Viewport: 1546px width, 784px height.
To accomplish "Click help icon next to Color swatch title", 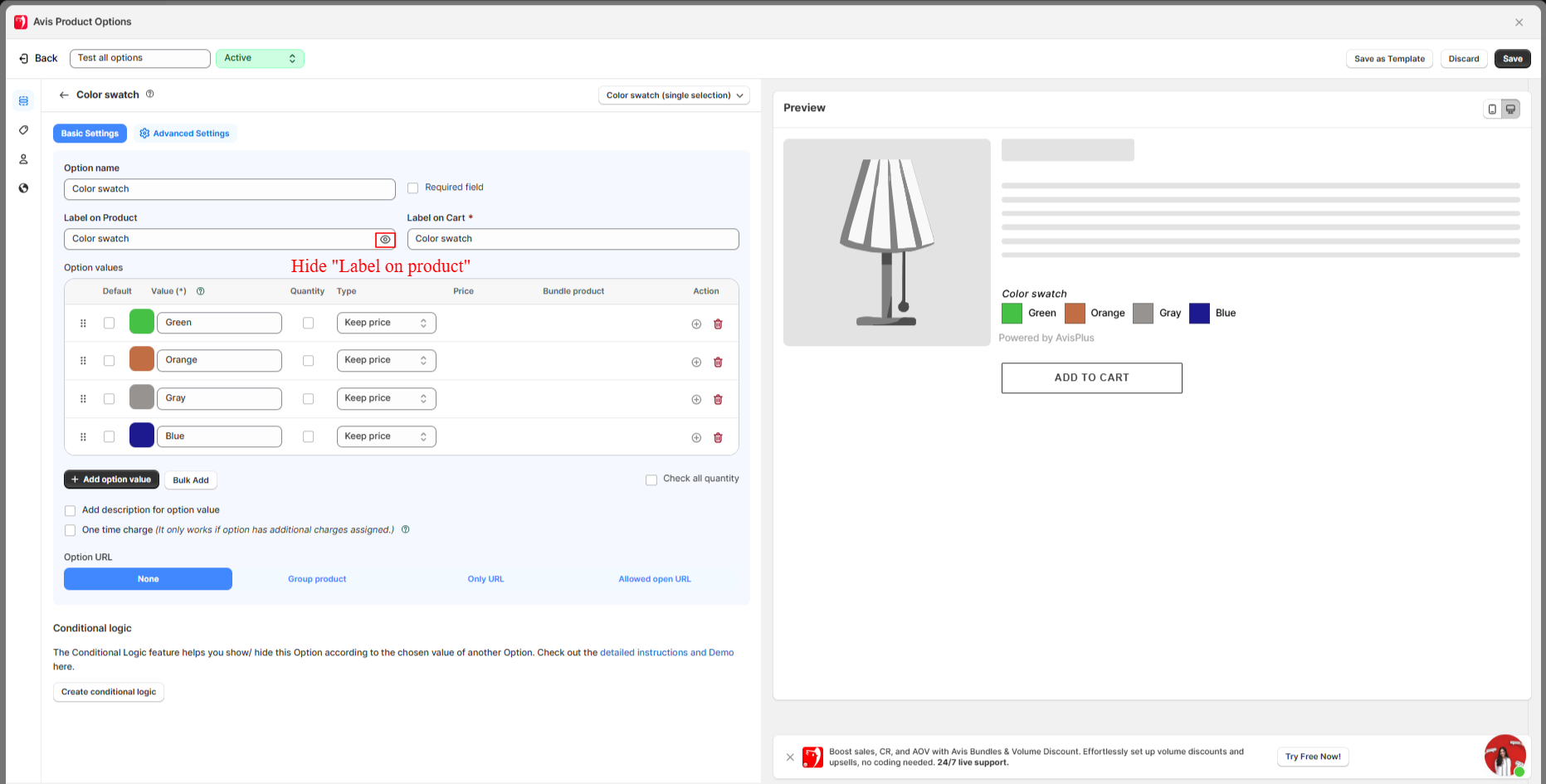I will point(150,94).
